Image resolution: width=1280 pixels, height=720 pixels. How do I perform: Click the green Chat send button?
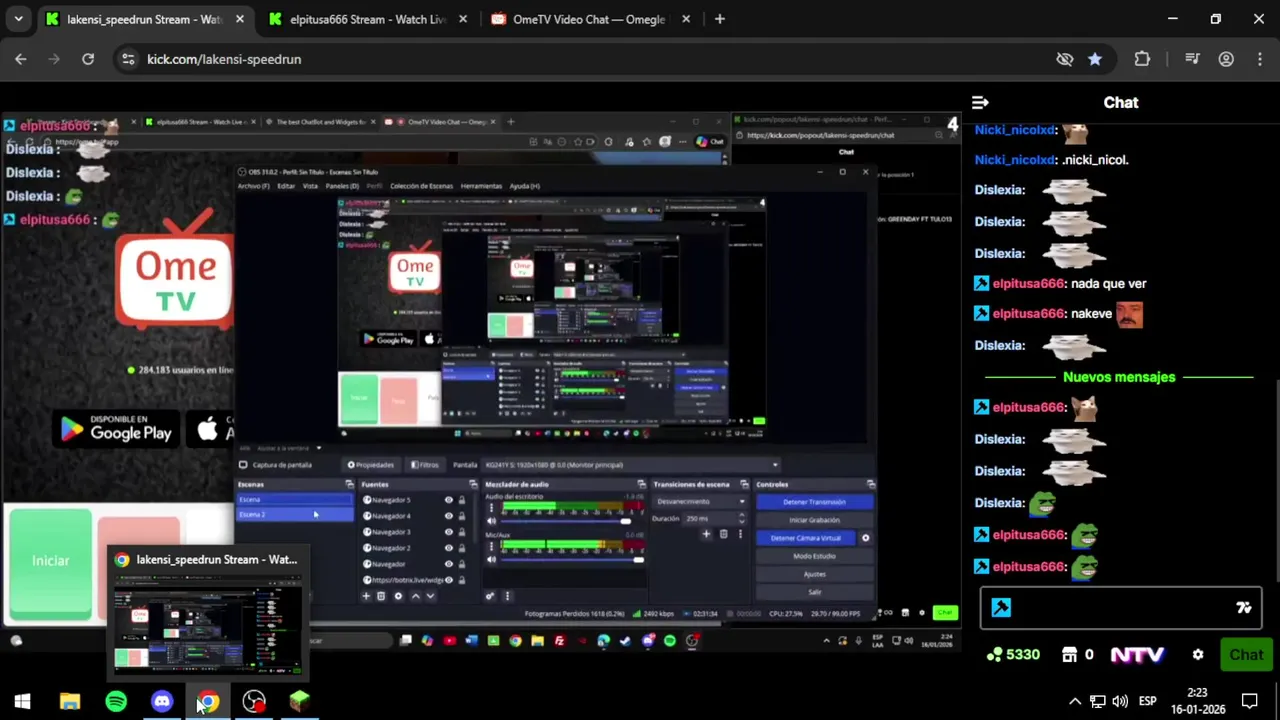1246,655
